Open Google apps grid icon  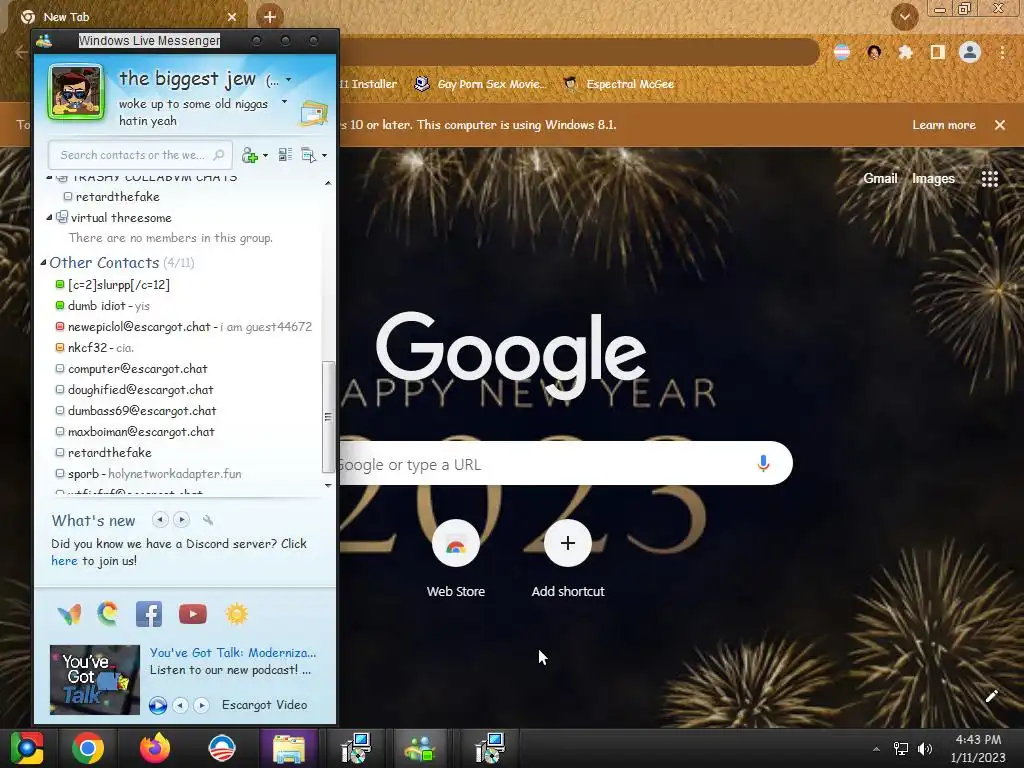990,179
